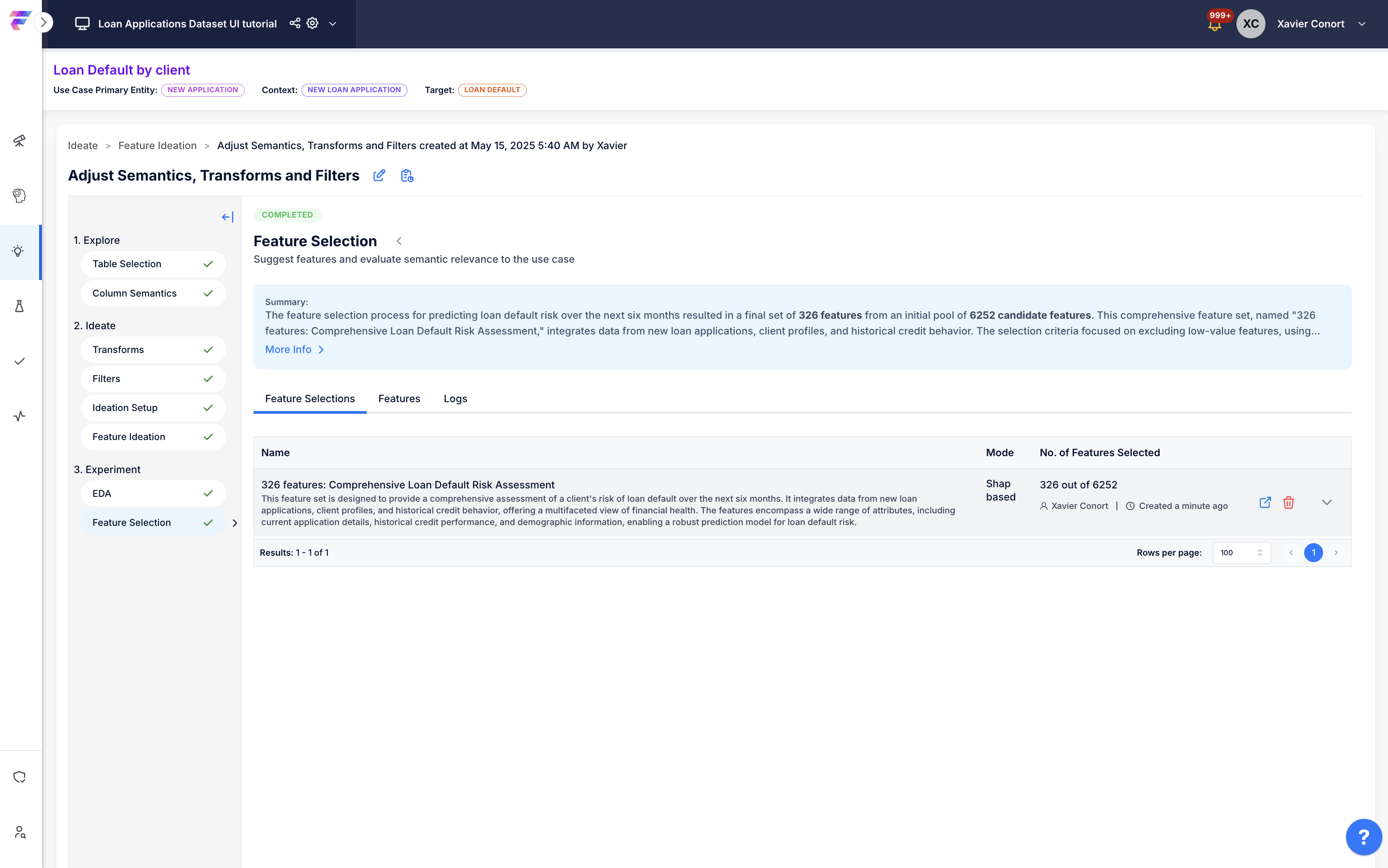The height and width of the screenshot is (868, 1388).
Task: Open the EDA step
Action: (153, 494)
